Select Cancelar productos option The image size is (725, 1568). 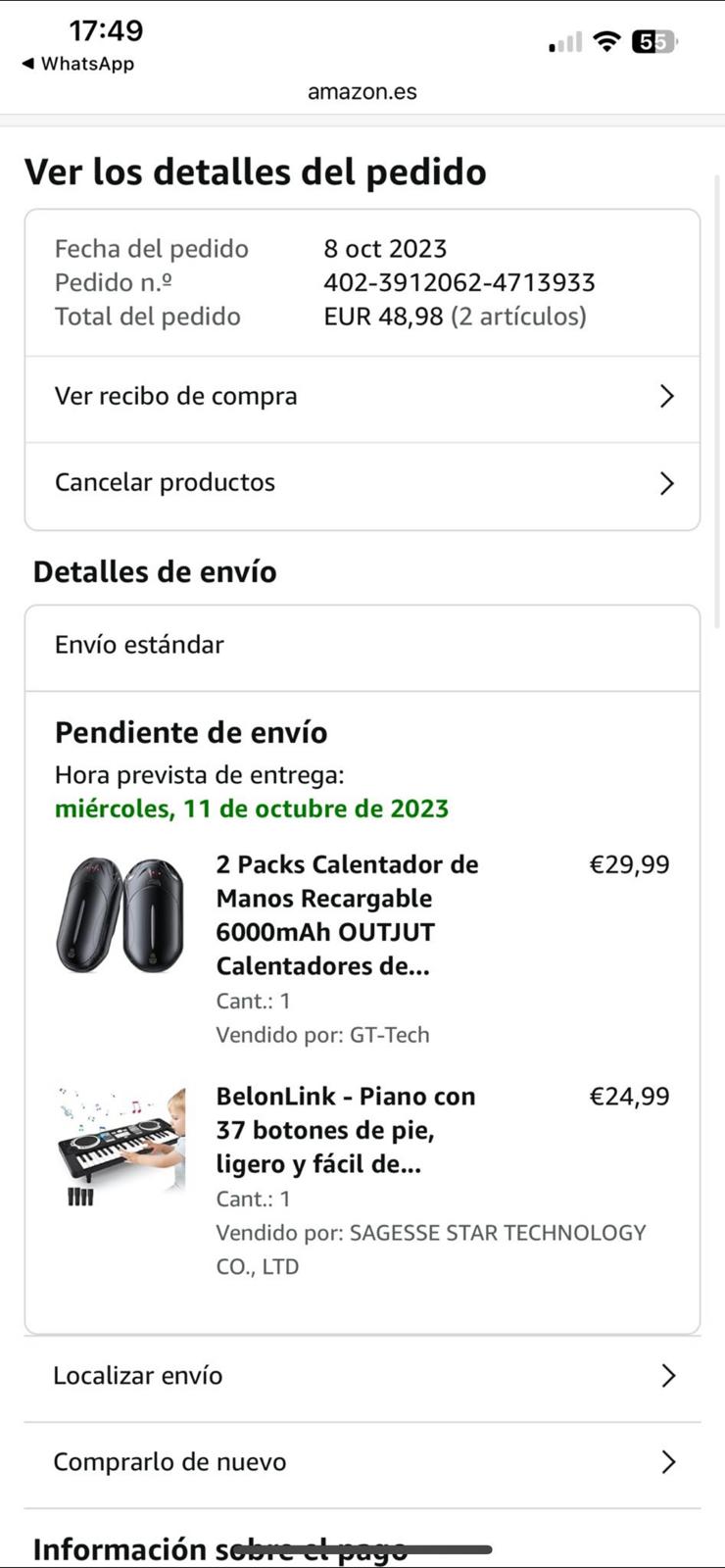[x=165, y=482]
